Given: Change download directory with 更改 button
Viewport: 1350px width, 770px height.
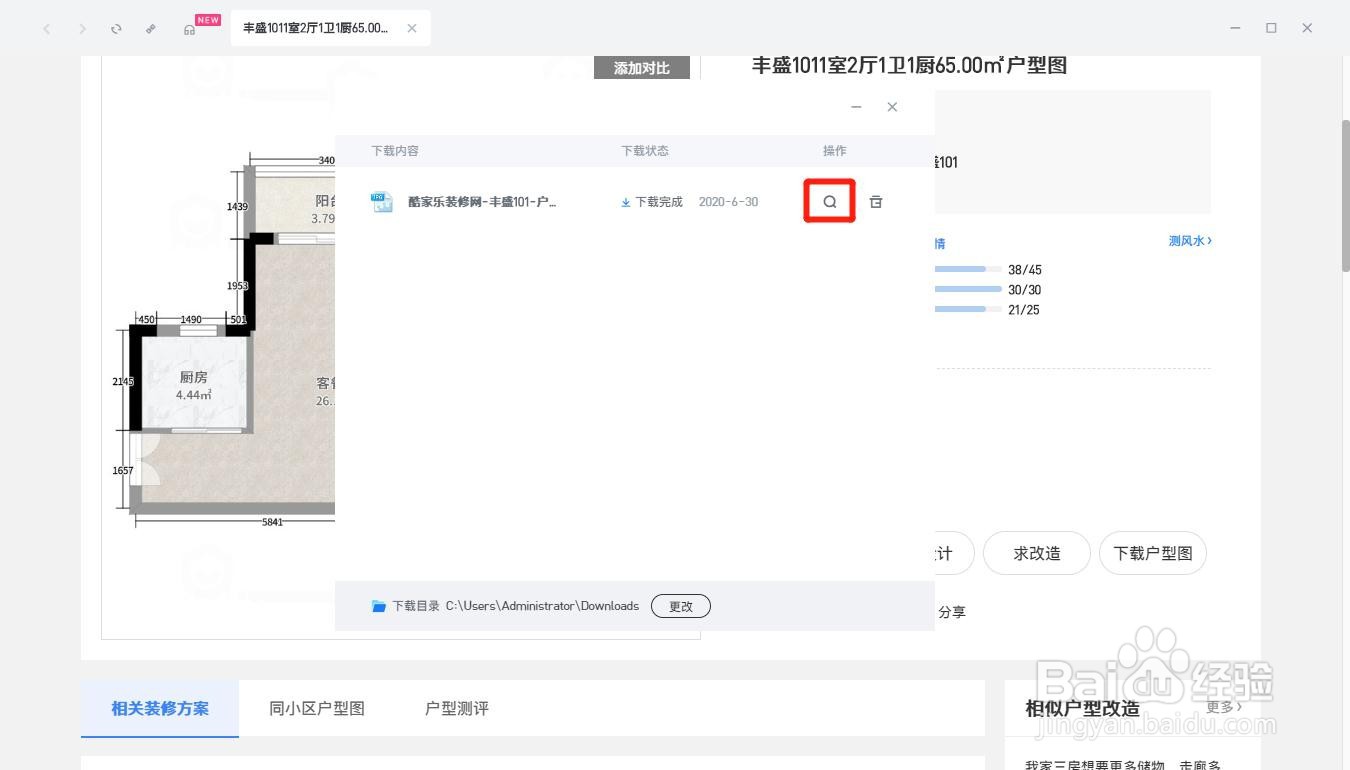Looking at the screenshot, I should coord(681,606).
